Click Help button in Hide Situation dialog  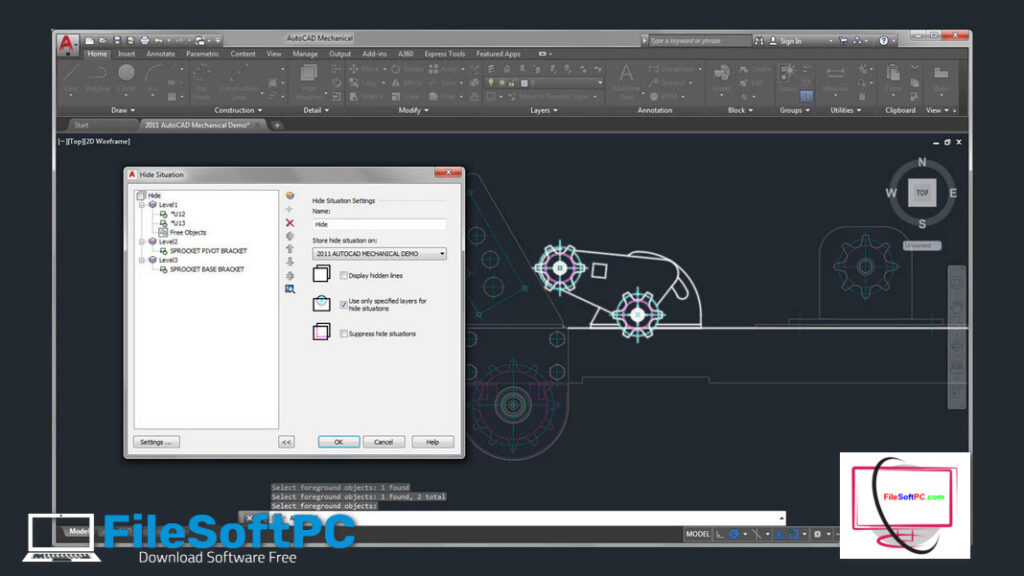click(432, 442)
